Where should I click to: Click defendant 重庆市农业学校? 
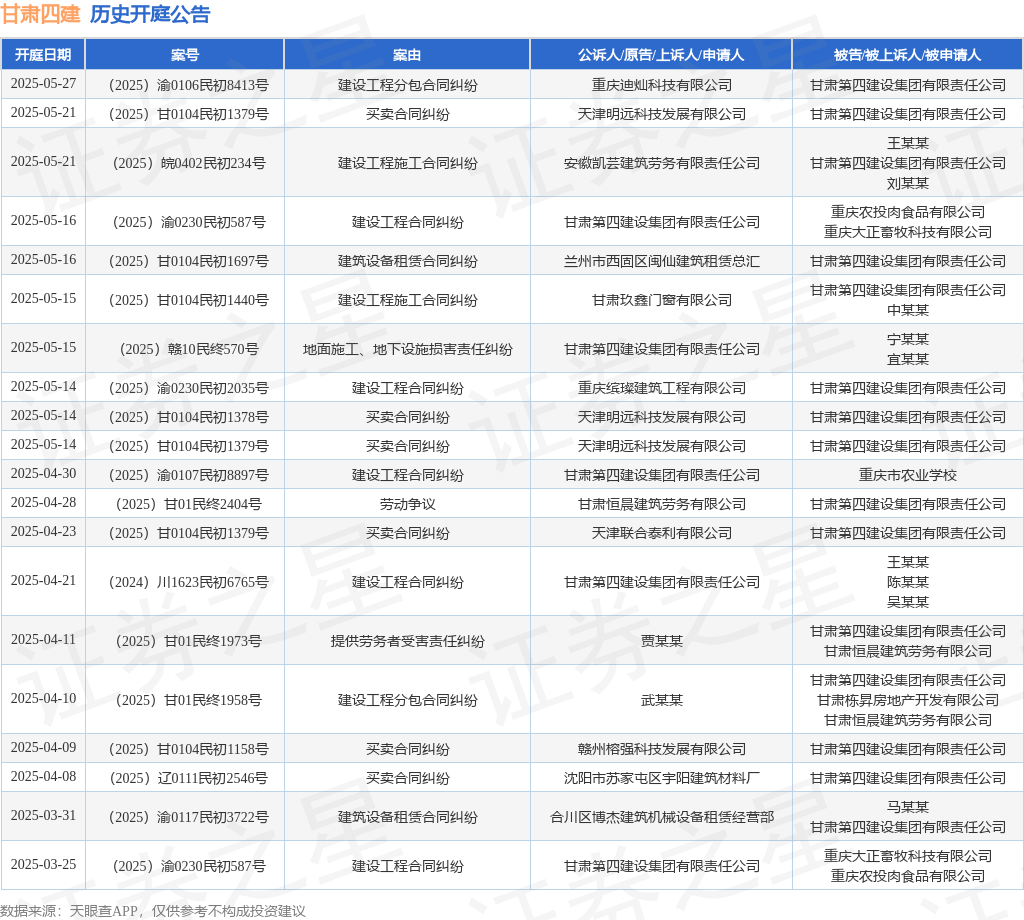(x=908, y=475)
